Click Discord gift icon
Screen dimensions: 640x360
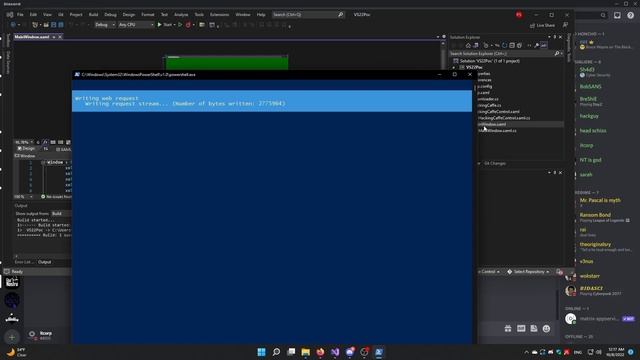(x=508, y=329)
